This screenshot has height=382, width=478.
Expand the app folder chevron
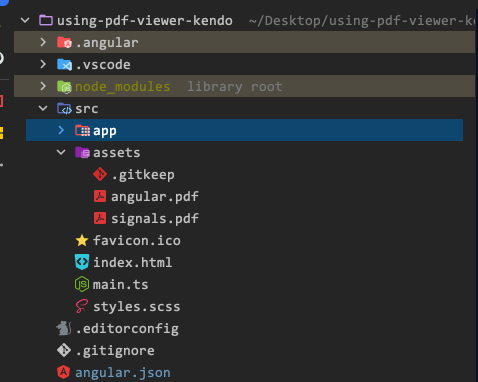pyautogui.click(x=61, y=130)
